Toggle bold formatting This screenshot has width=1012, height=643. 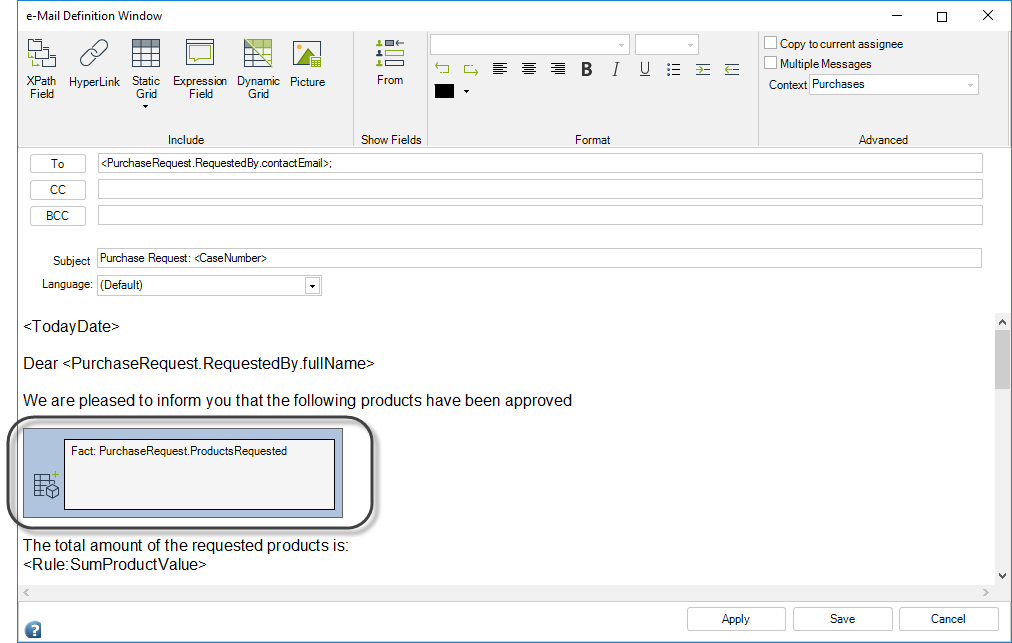point(586,68)
